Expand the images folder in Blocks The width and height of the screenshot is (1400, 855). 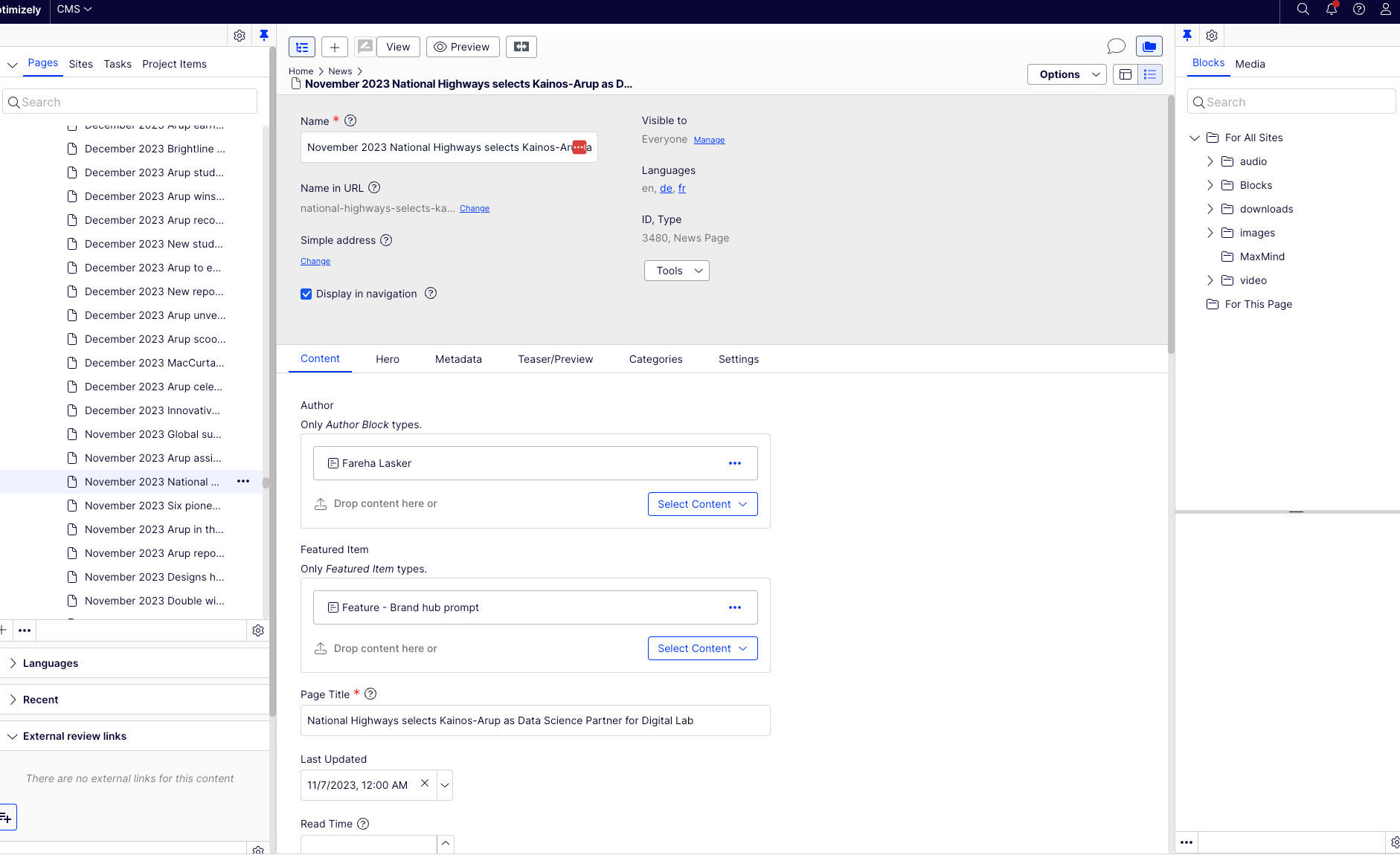pyautogui.click(x=1210, y=233)
